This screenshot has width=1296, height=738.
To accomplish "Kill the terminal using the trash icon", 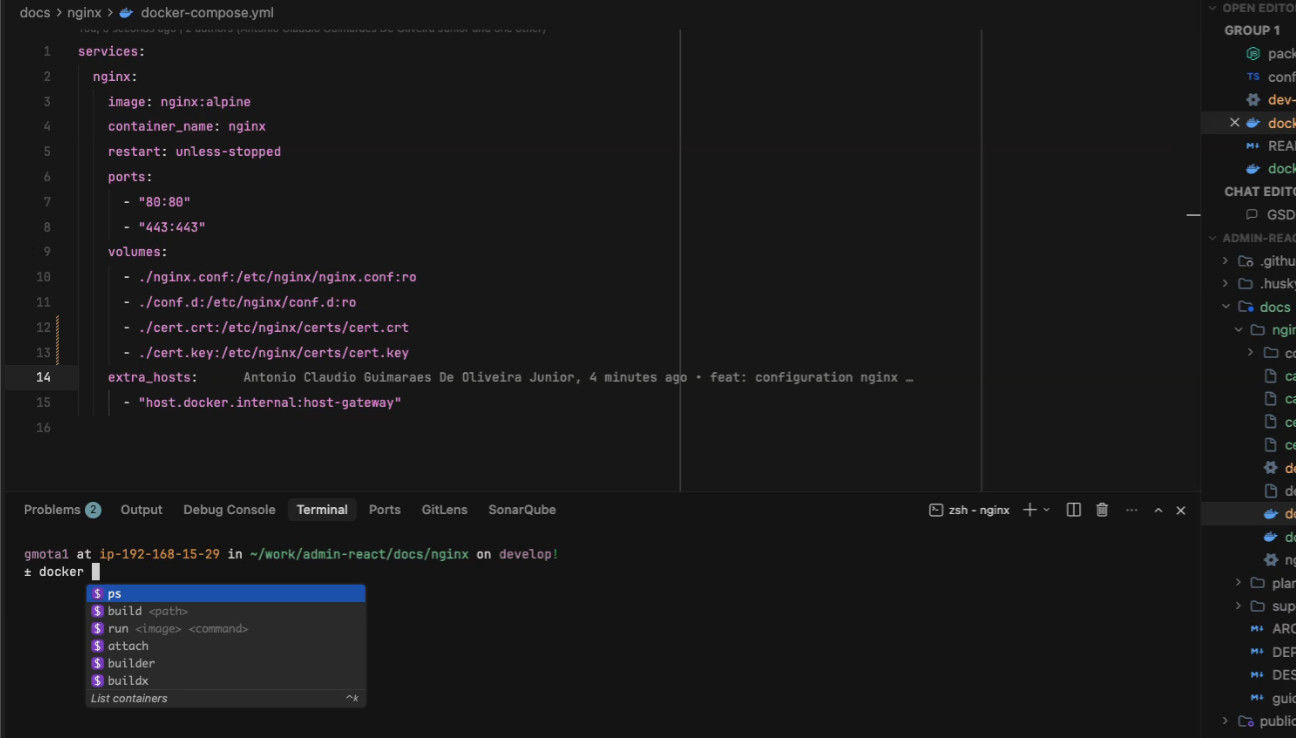I will tap(1102, 510).
